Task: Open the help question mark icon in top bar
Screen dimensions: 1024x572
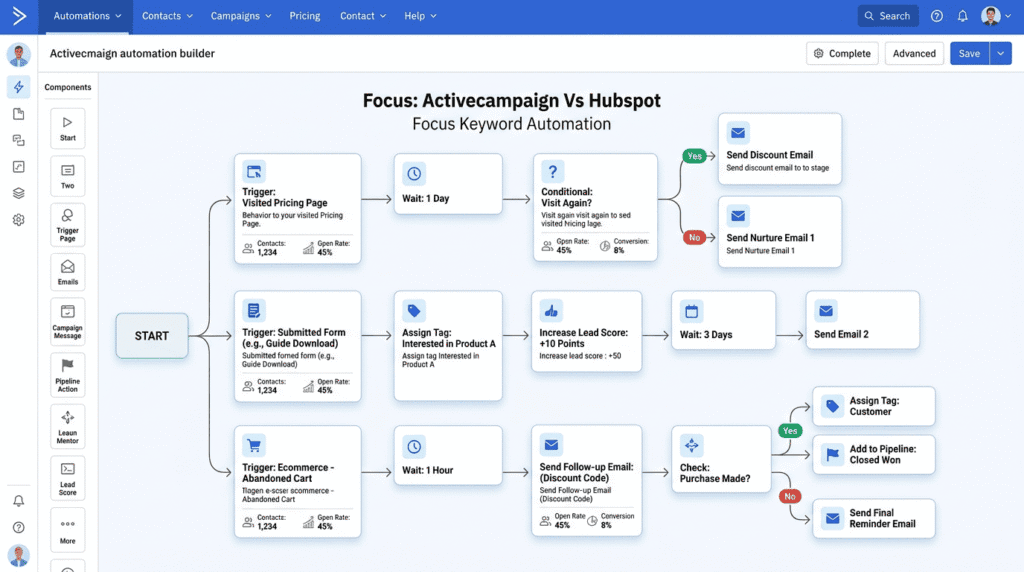Action: (x=936, y=16)
